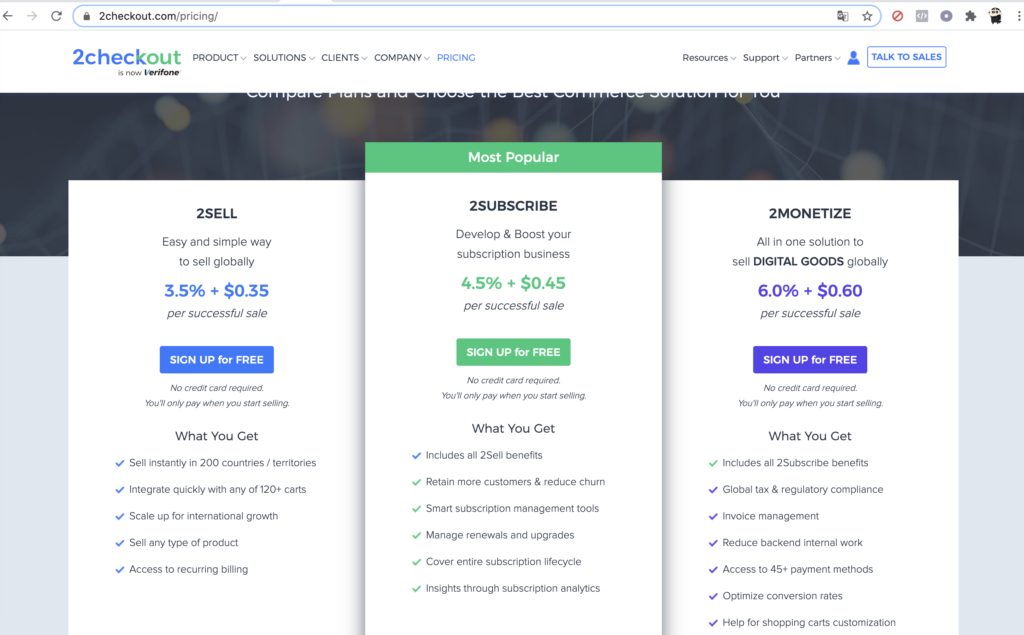The height and width of the screenshot is (635, 1024).
Task: Expand the Partners dropdown
Action: click(817, 57)
